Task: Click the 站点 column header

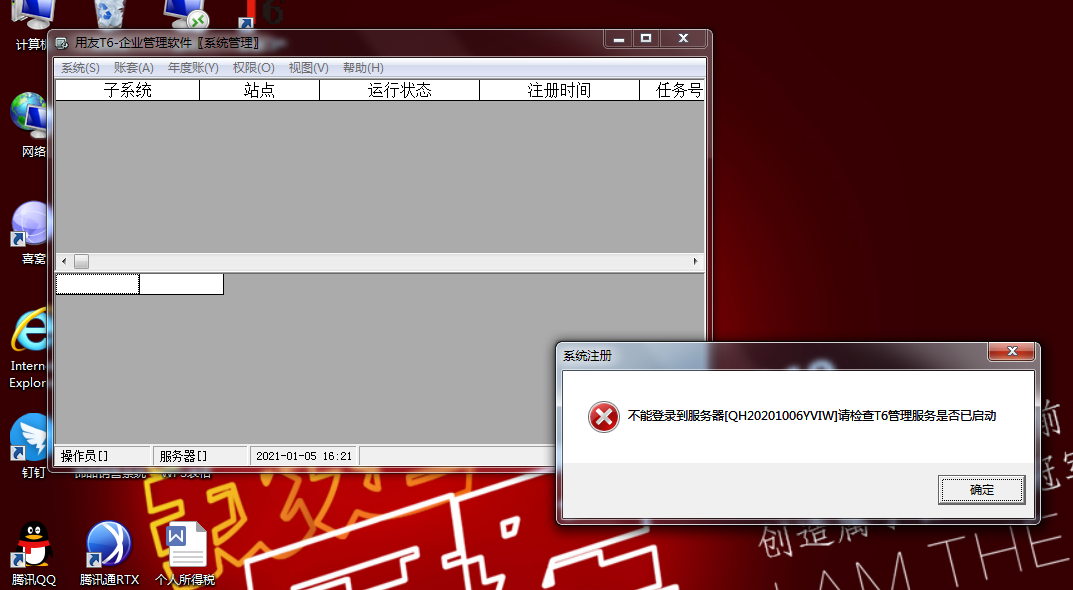Action: tap(259, 90)
